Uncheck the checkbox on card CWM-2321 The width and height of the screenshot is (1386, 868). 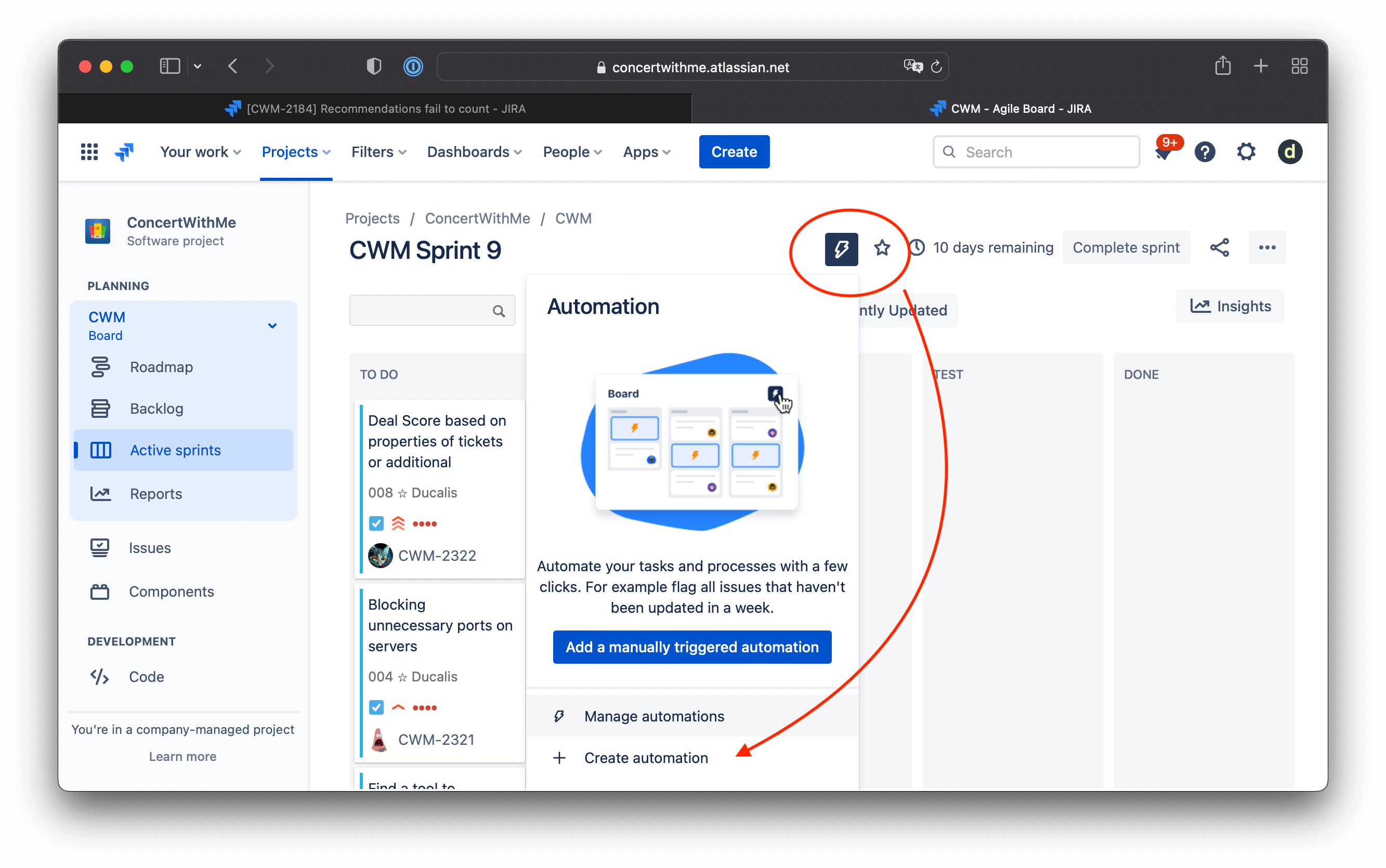click(x=376, y=707)
